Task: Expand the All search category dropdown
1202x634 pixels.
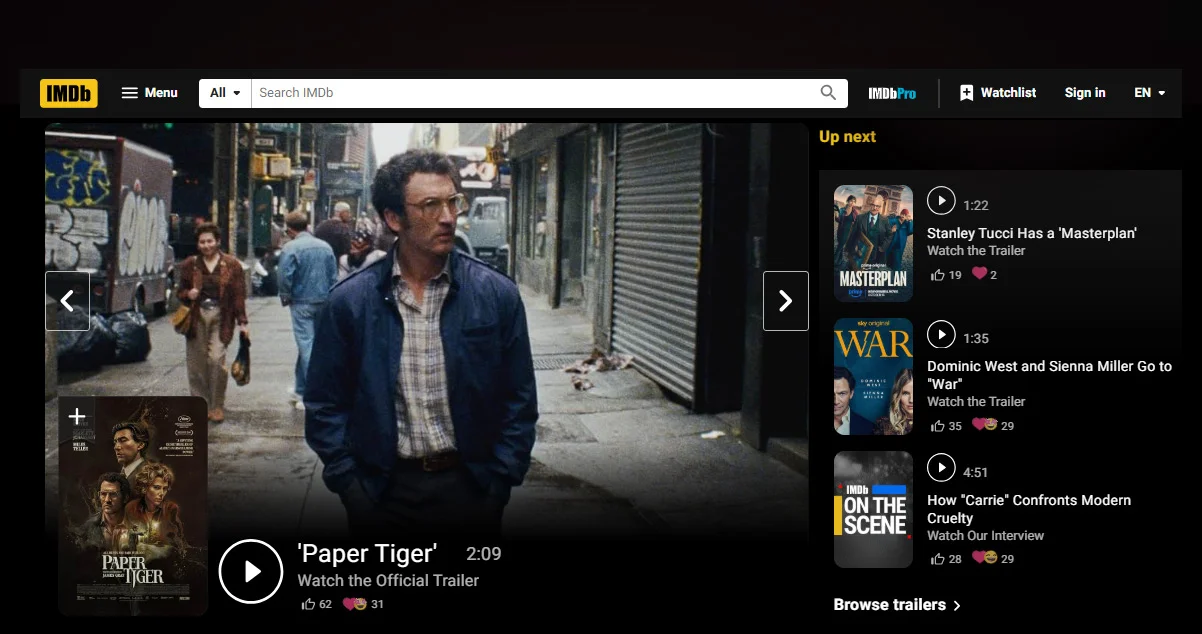Action: 225,93
